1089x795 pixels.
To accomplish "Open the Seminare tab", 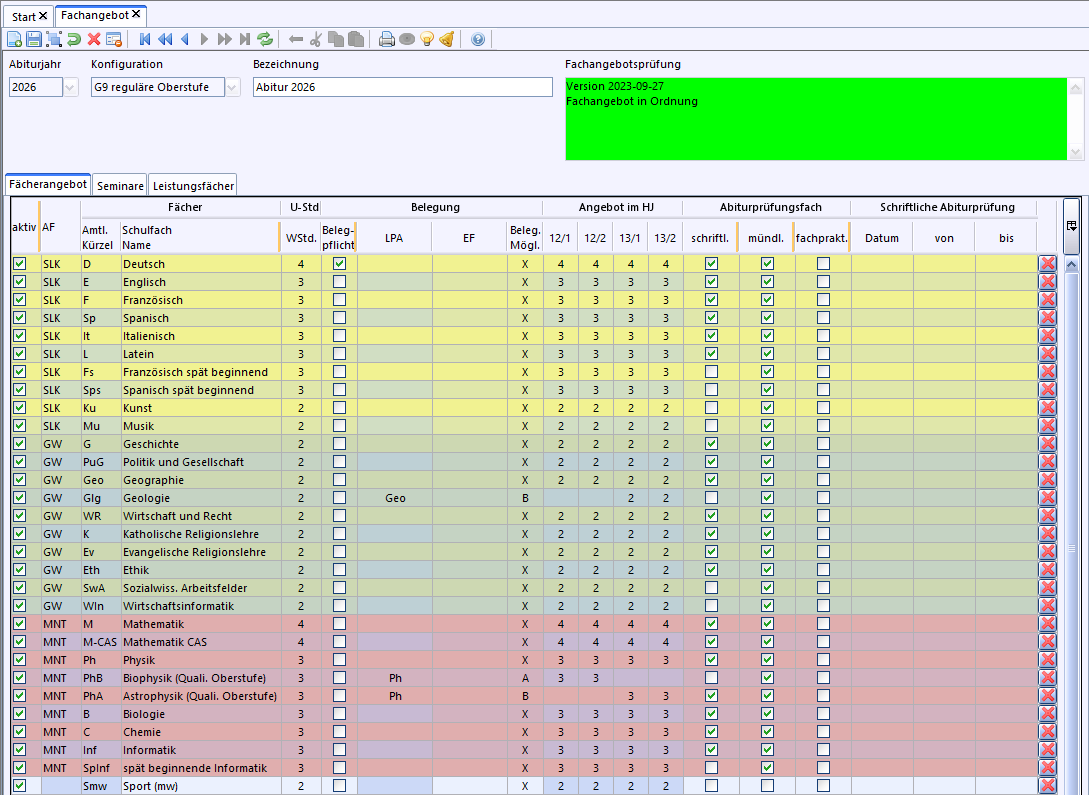I will point(120,186).
